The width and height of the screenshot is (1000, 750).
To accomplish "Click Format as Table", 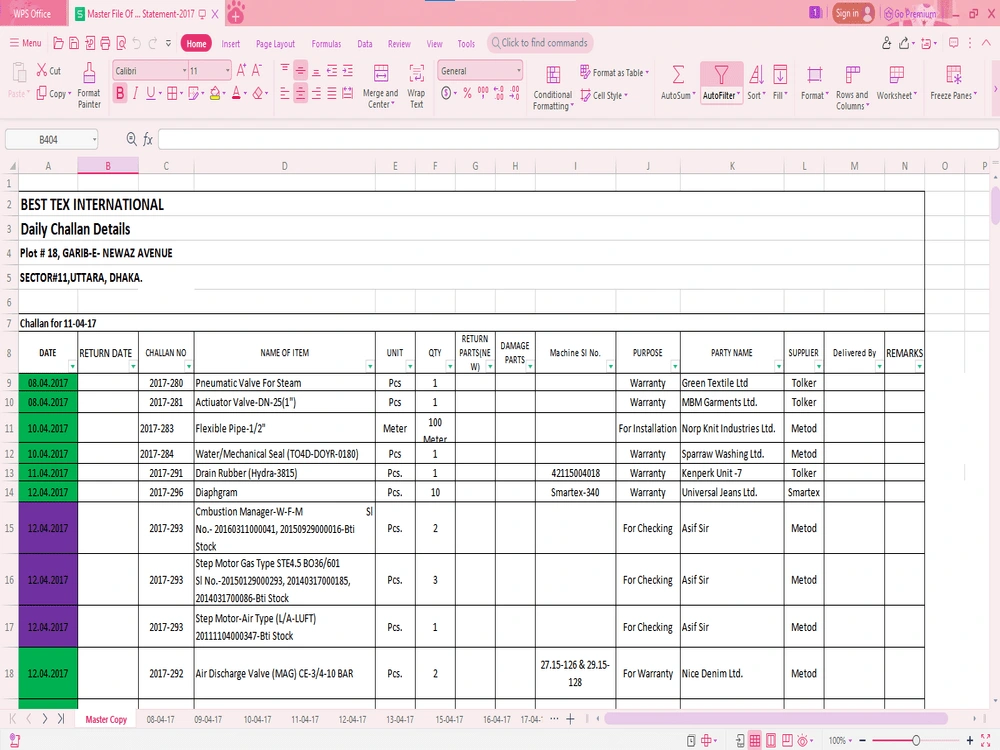I will tap(615, 73).
